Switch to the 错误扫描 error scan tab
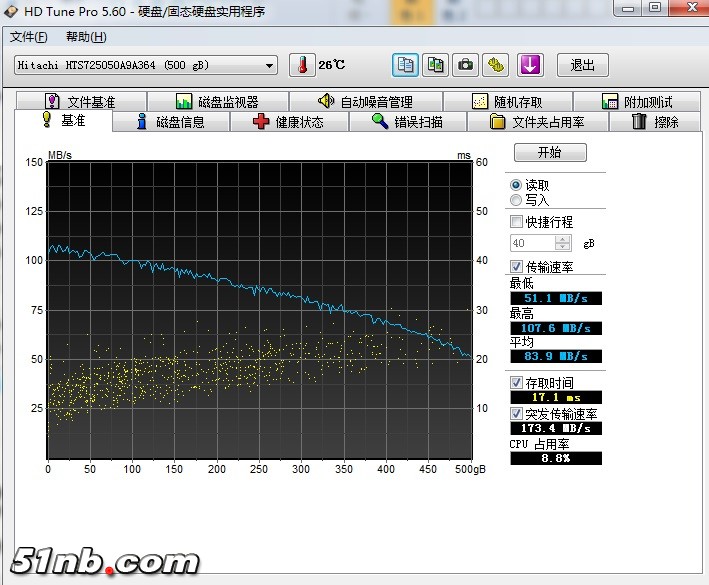 (x=407, y=122)
